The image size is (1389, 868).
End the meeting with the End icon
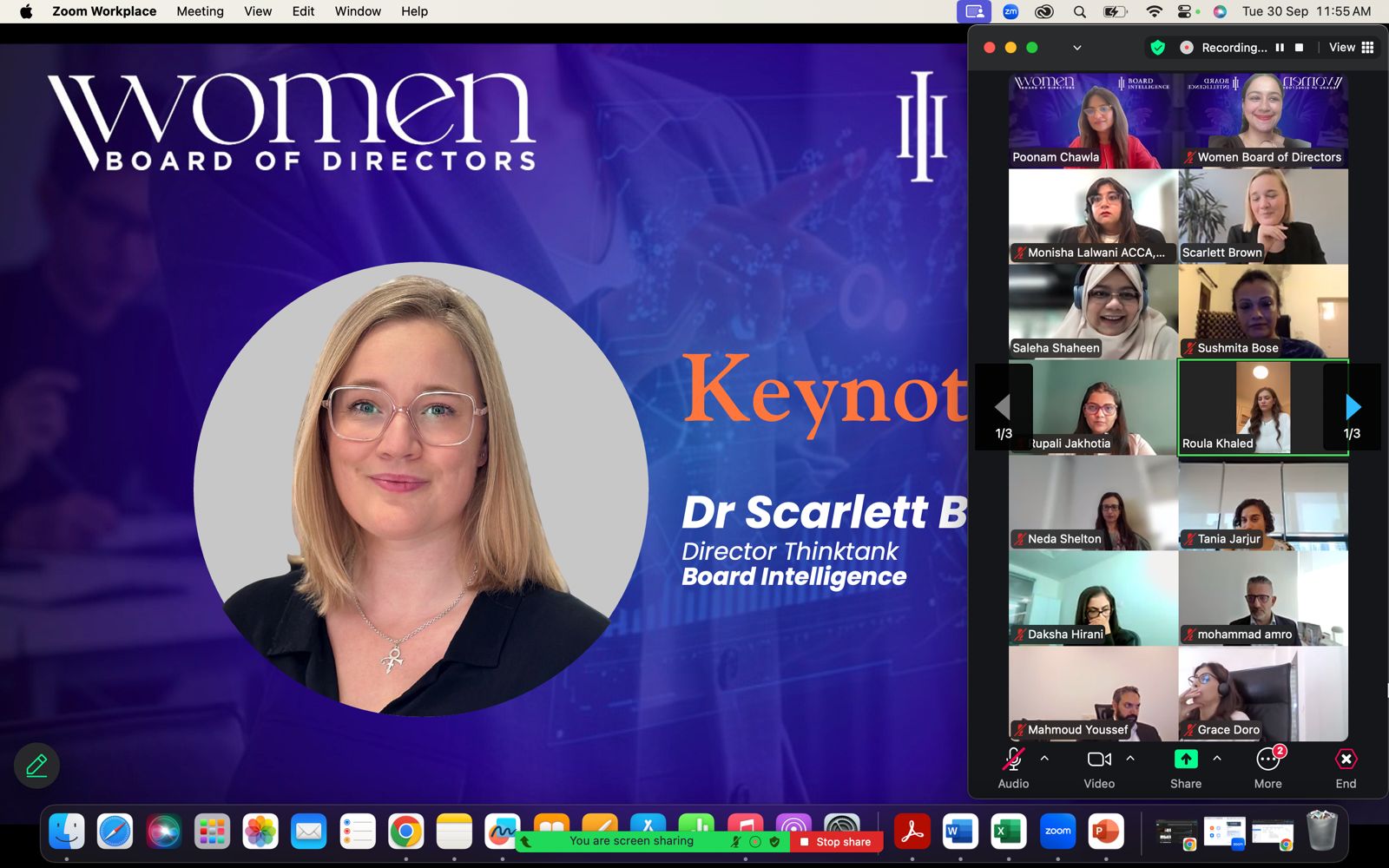[1345, 760]
